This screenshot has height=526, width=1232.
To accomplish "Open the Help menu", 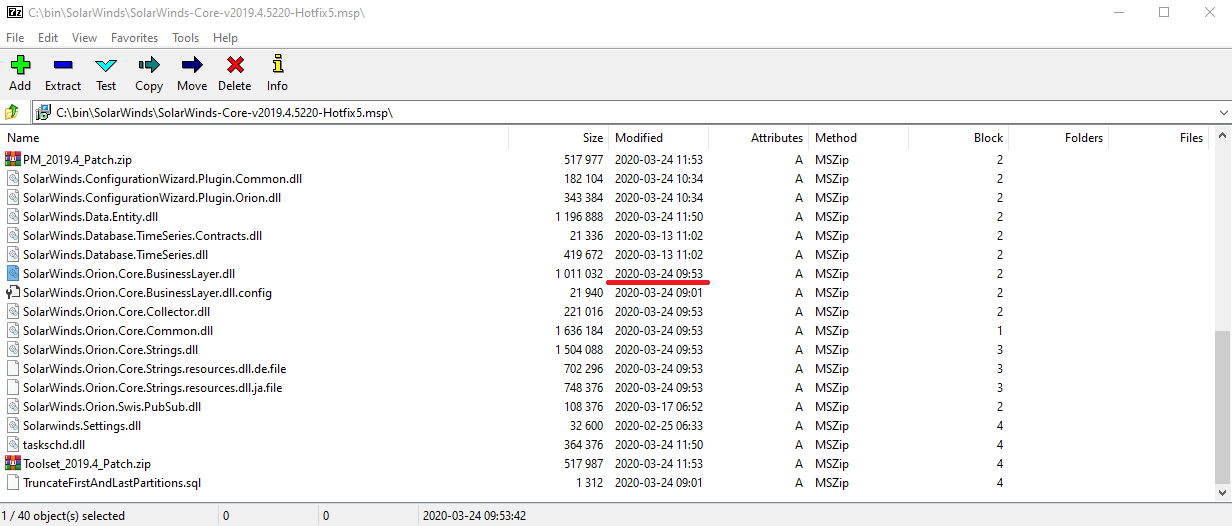I will [x=226, y=38].
